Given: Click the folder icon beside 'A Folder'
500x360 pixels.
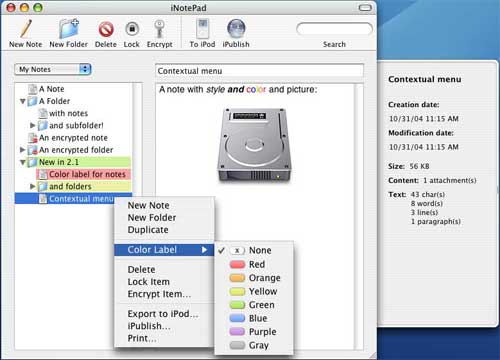Looking at the screenshot, I should click(32, 101).
